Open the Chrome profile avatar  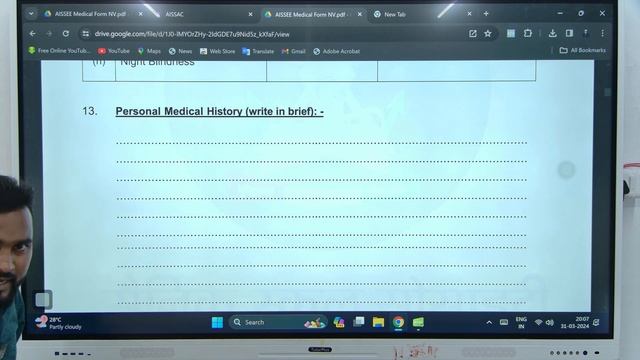click(586, 33)
